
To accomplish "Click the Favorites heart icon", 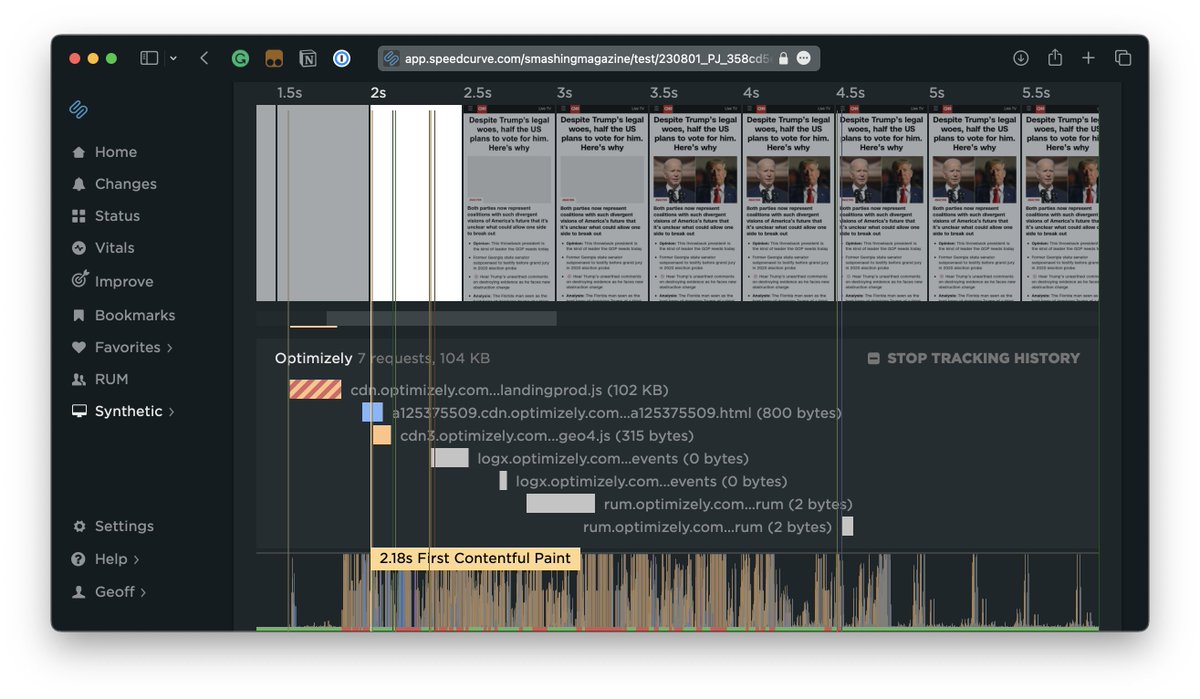I will [x=79, y=347].
